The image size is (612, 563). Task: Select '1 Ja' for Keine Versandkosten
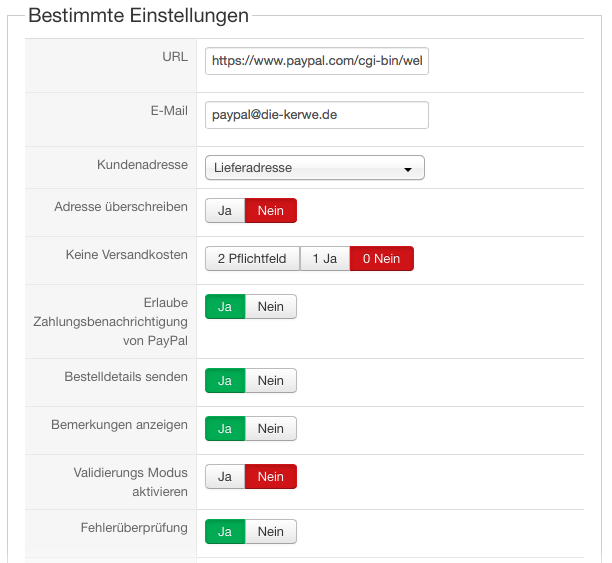[x=325, y=259]
